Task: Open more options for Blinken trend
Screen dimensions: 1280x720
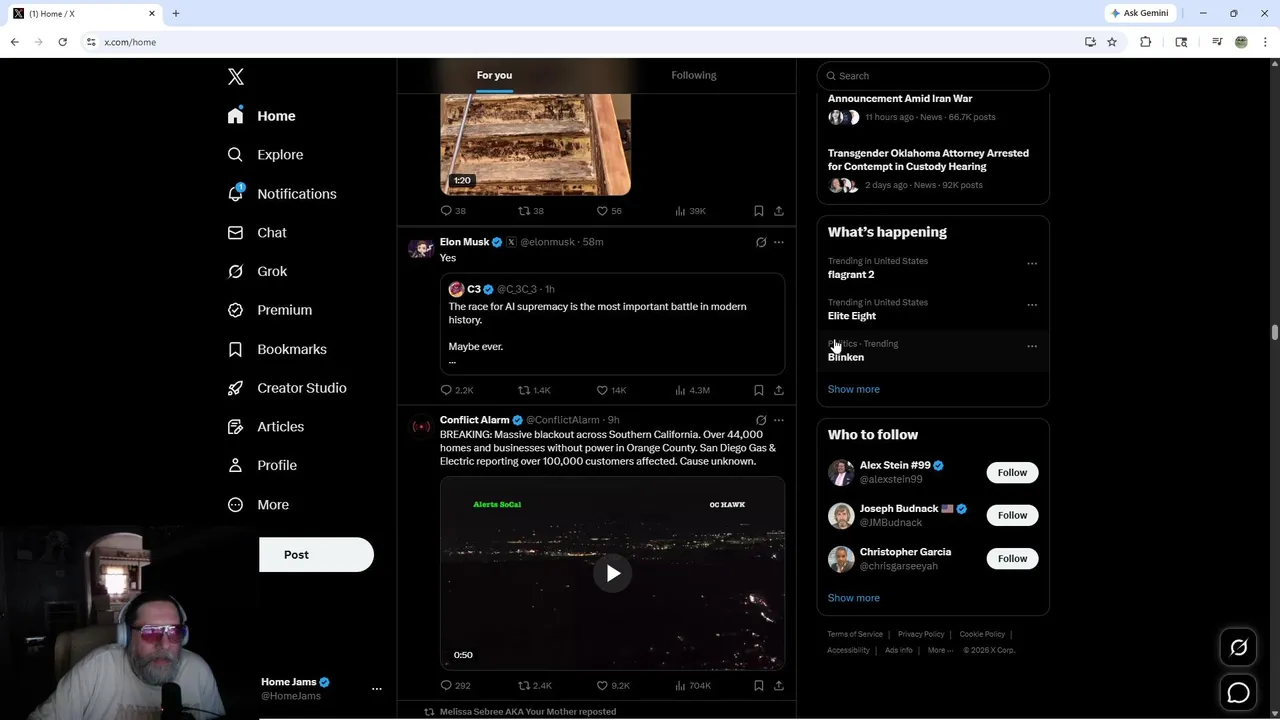Action: coord(1032,346)
